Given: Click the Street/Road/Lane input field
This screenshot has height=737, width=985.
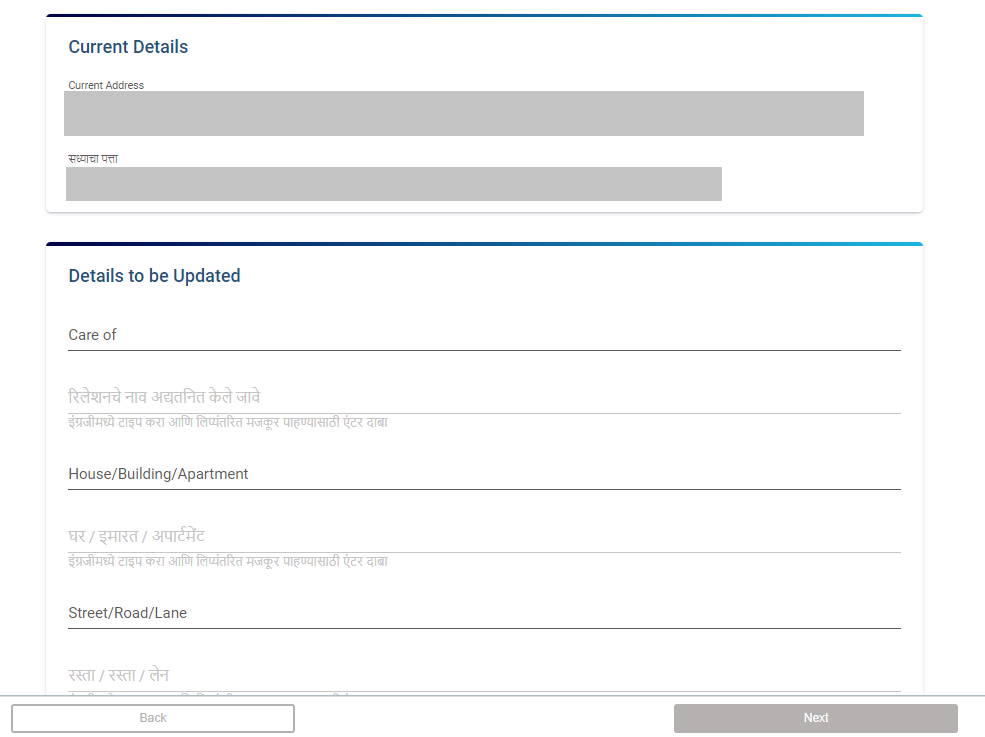Looking at the screenshot, I should coord(484,613).
